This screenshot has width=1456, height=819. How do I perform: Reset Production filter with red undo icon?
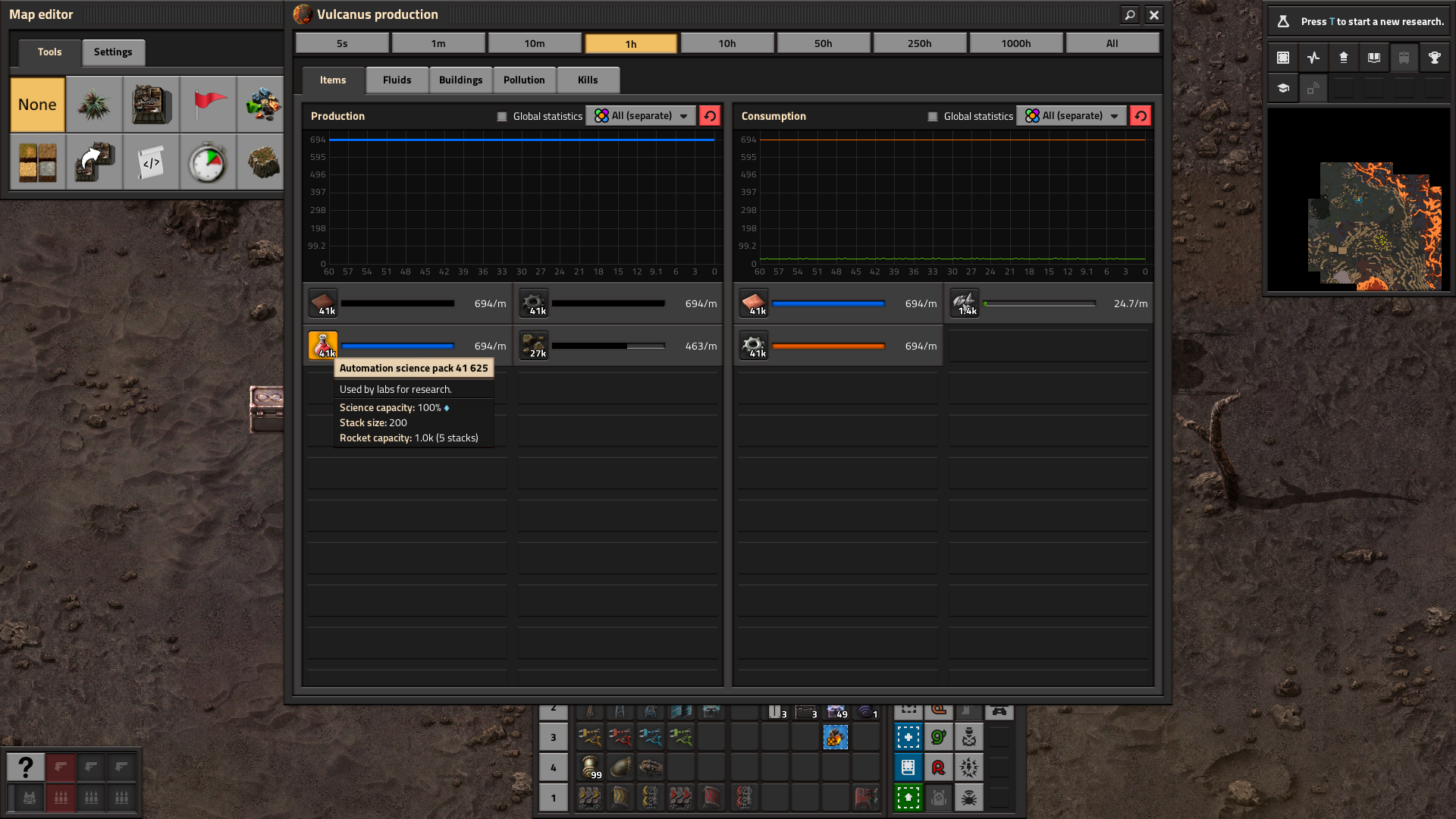click(x=710, y=116)
